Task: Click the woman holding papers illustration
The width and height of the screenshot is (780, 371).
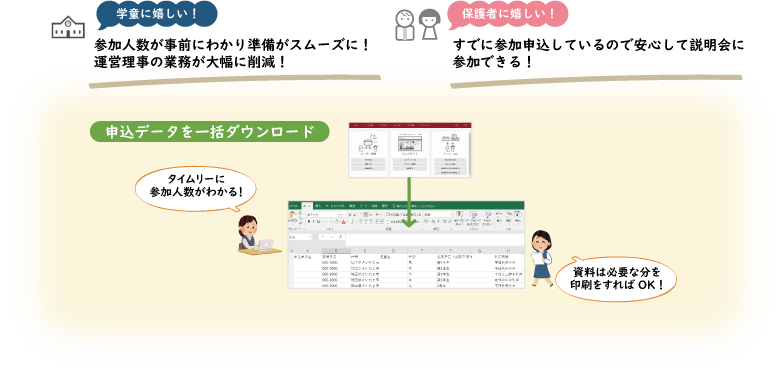Action: point(541,258)
